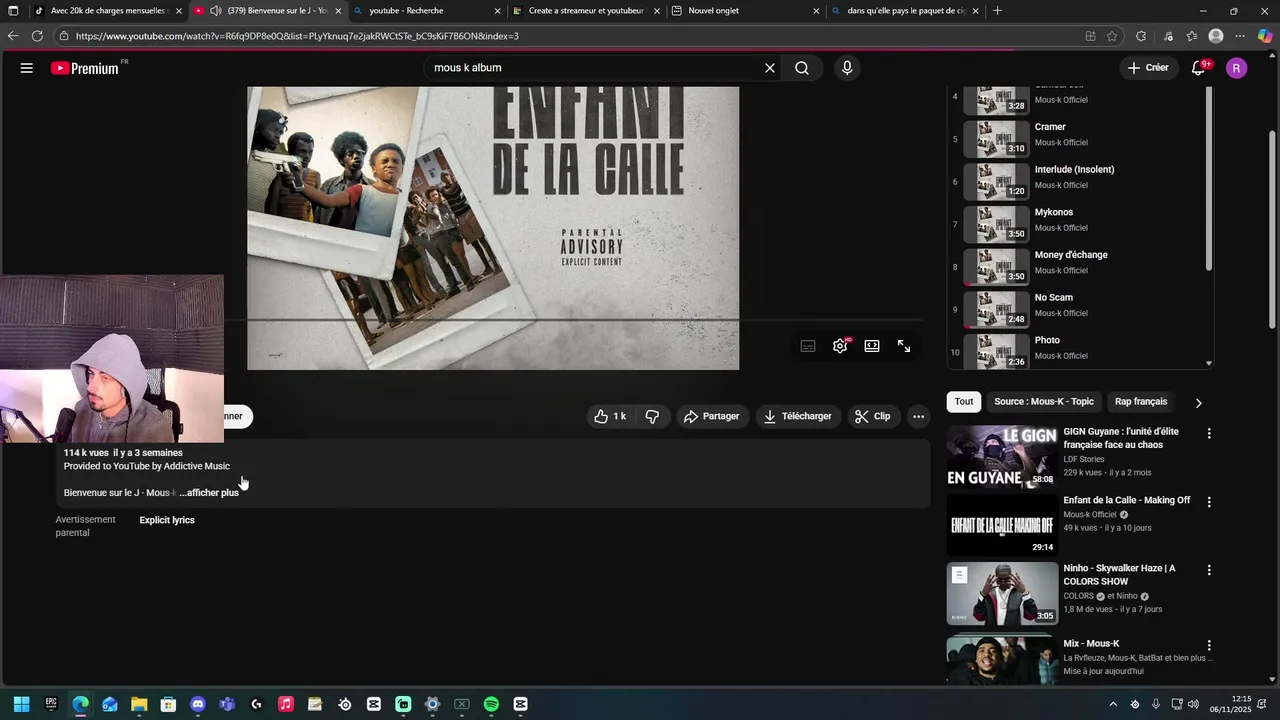
Task: Switch to the 'dans qu'elle pays le paquet' tab
Action: (905, 11)
